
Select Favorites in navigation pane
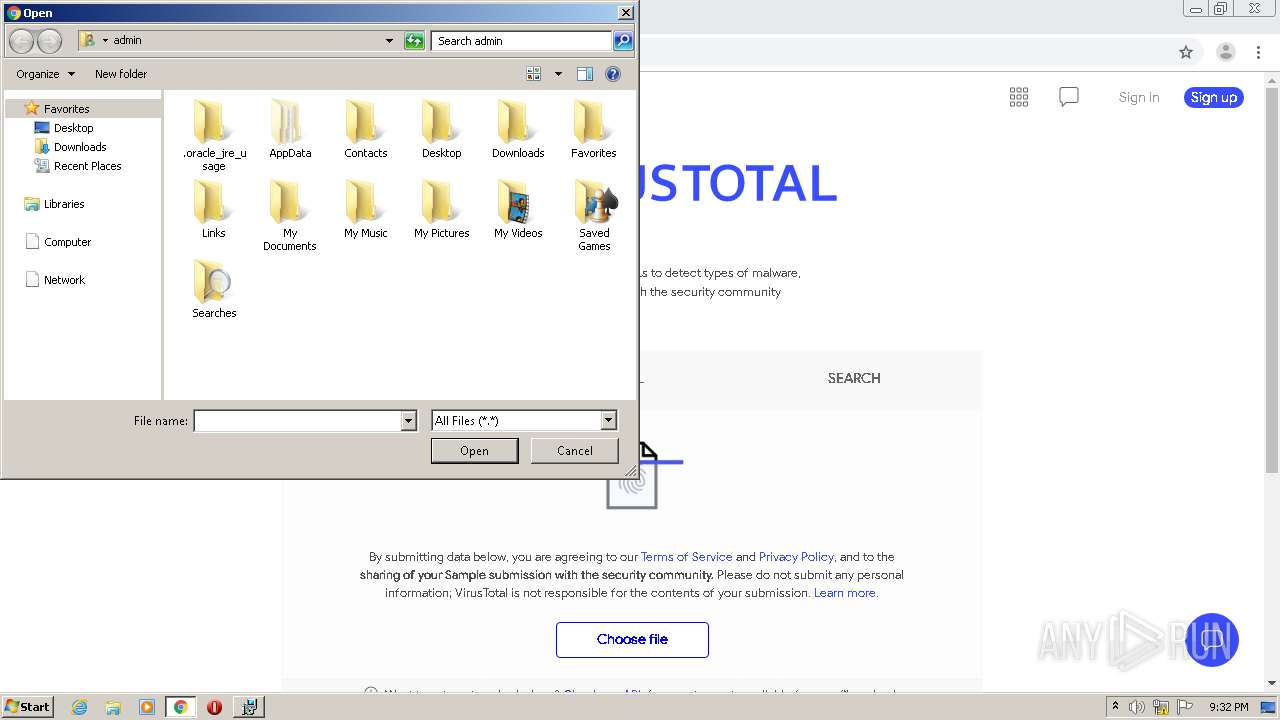tap(67, 109)
